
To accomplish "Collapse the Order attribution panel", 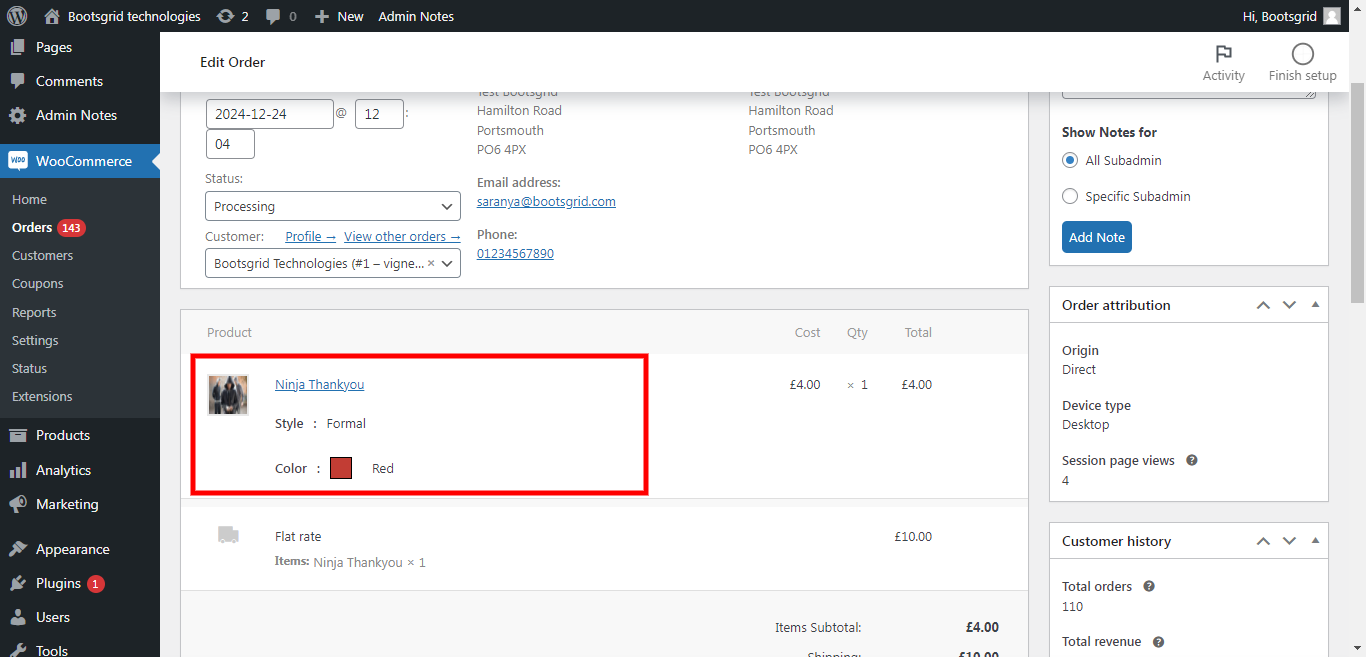I will [1315, 305].
